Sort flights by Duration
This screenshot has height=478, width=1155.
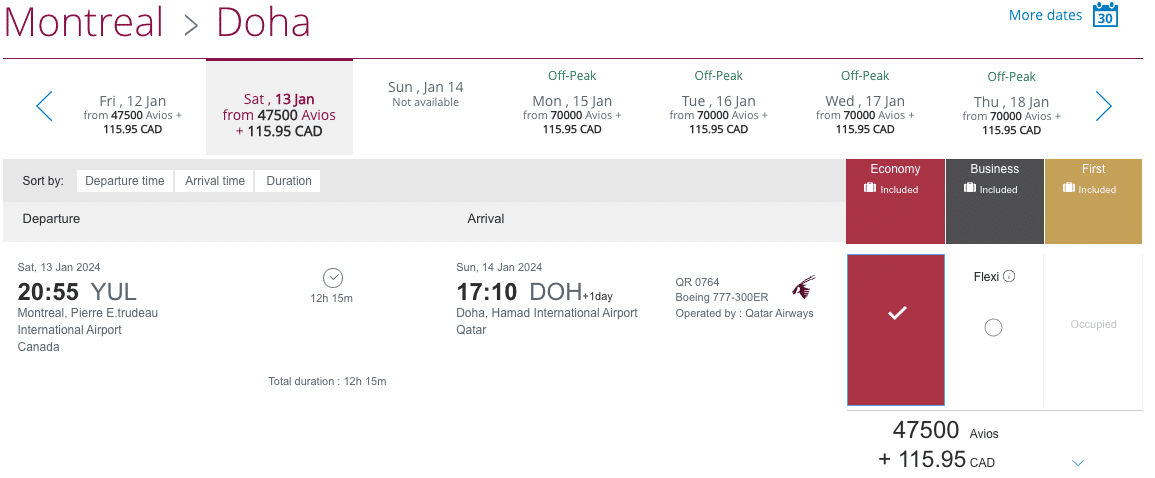coord(289,181)
